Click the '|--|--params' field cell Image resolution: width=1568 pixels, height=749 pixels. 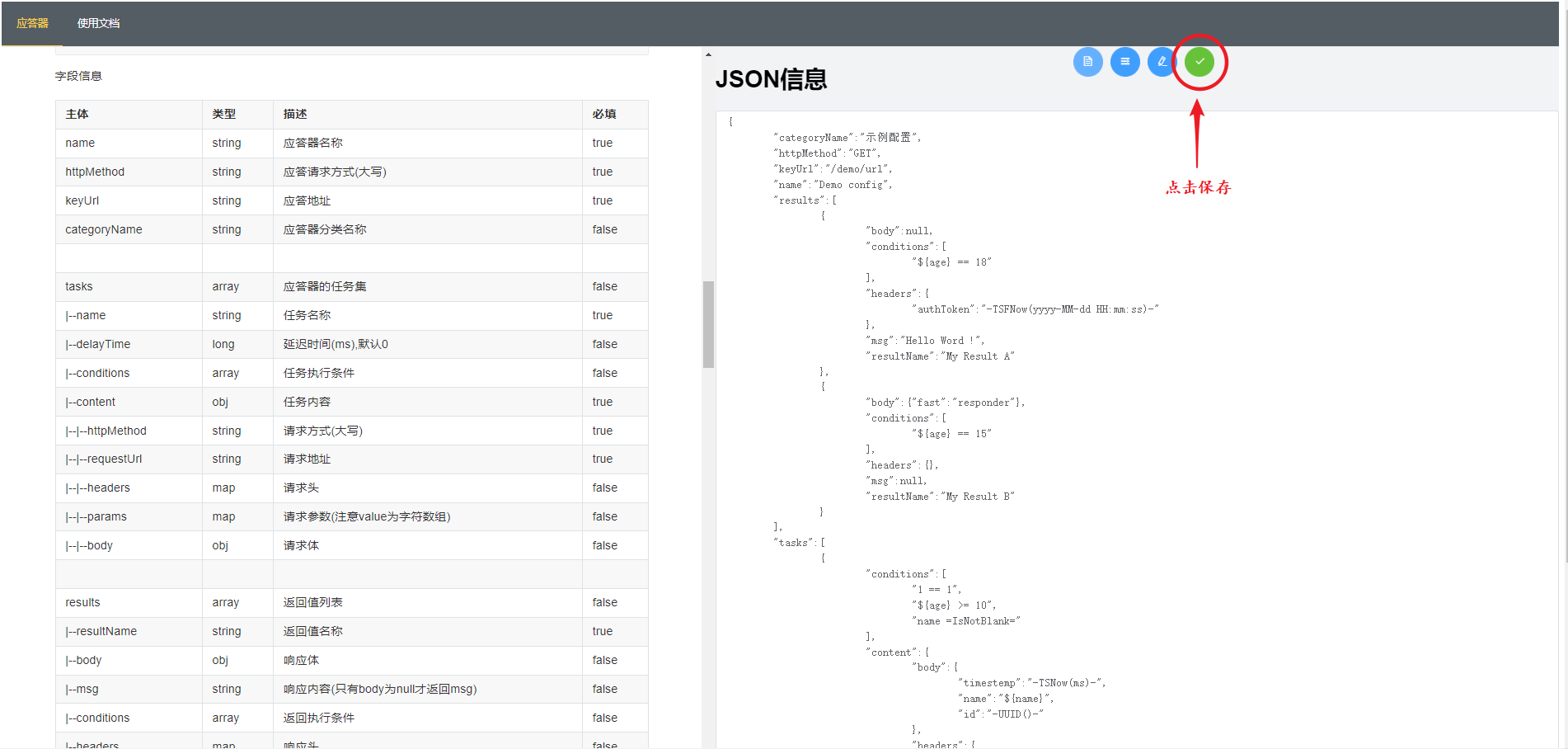[129, 516]
